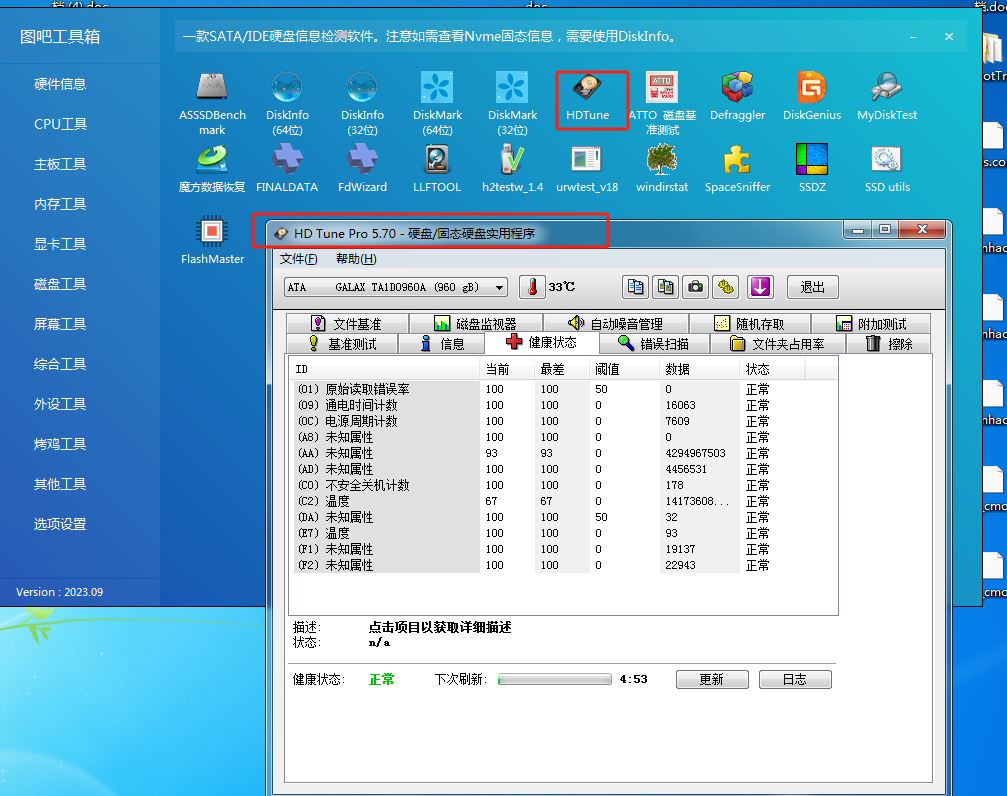The width and height of the screenshot is (1007, 796).
Task: Select CPU工具 in toolbox sidebar
Action: [x=60, y=124]
